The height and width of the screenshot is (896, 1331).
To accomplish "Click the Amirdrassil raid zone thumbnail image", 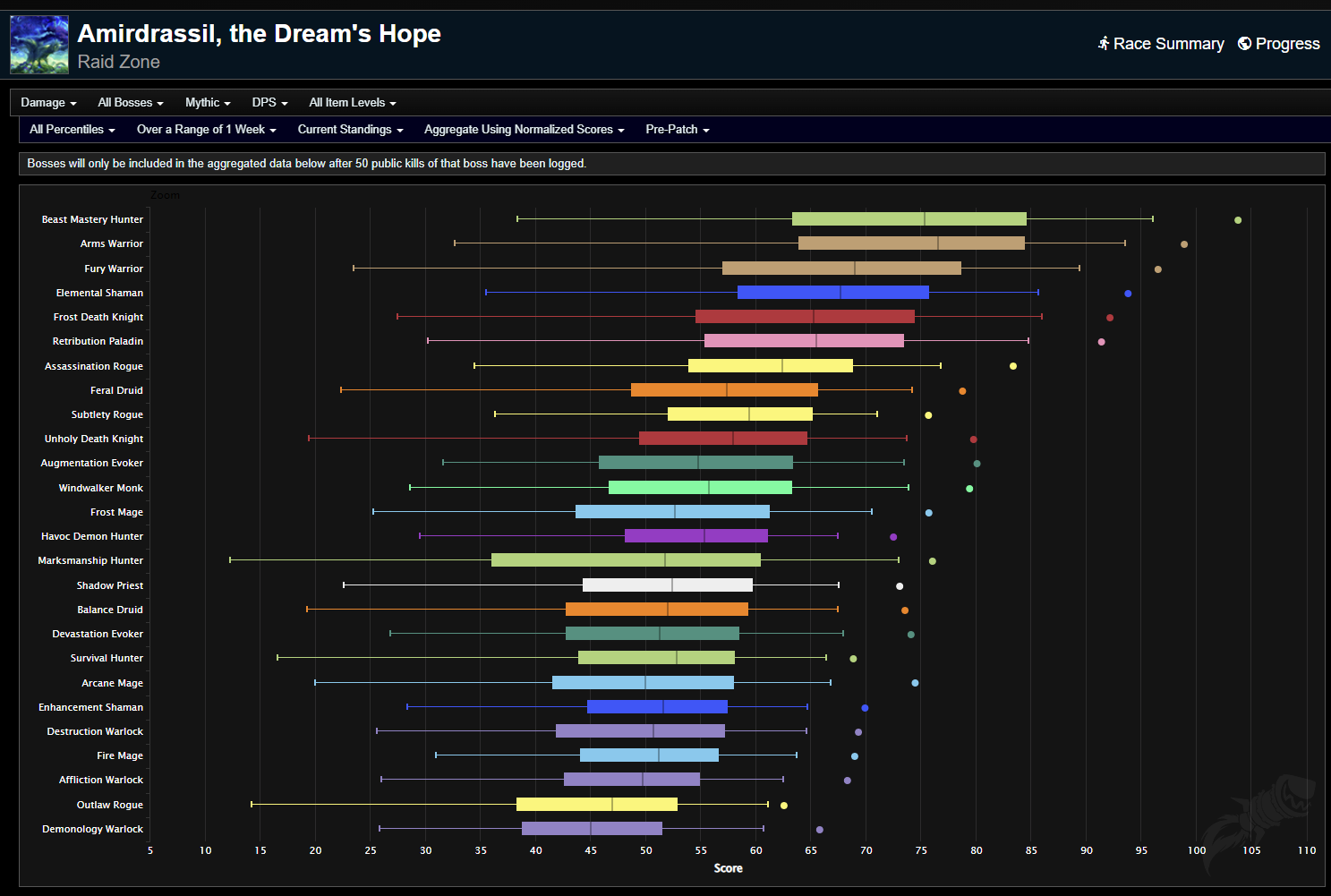I will coord(39,45).
